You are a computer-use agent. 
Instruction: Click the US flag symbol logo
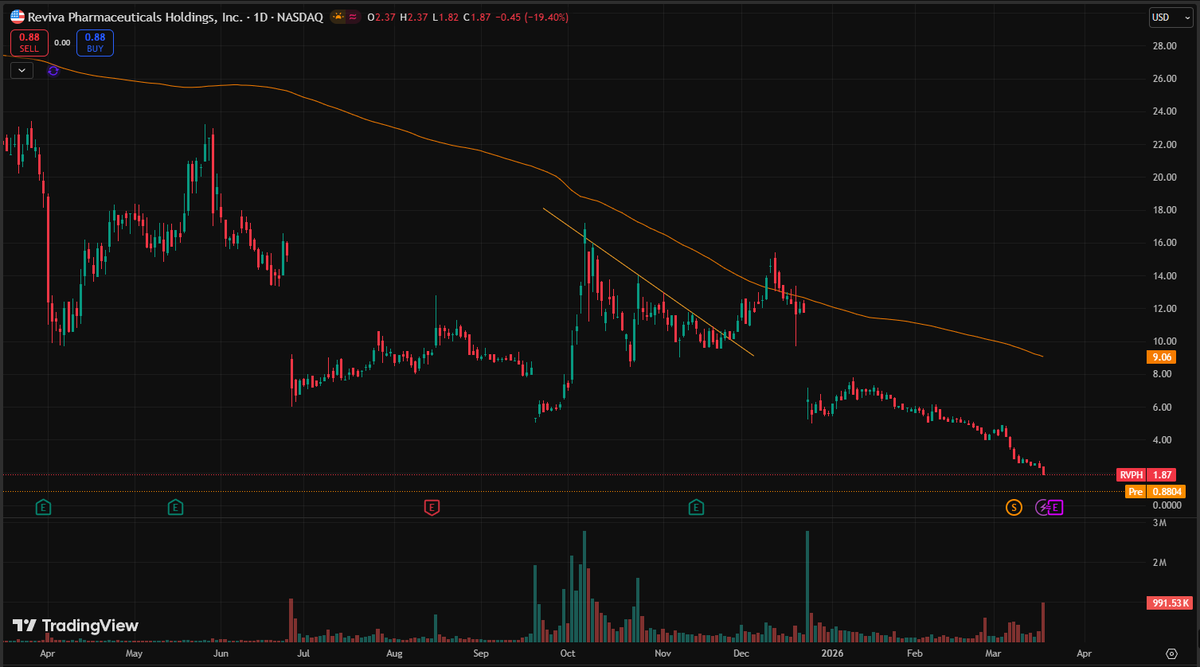click(x=18, y=16)
